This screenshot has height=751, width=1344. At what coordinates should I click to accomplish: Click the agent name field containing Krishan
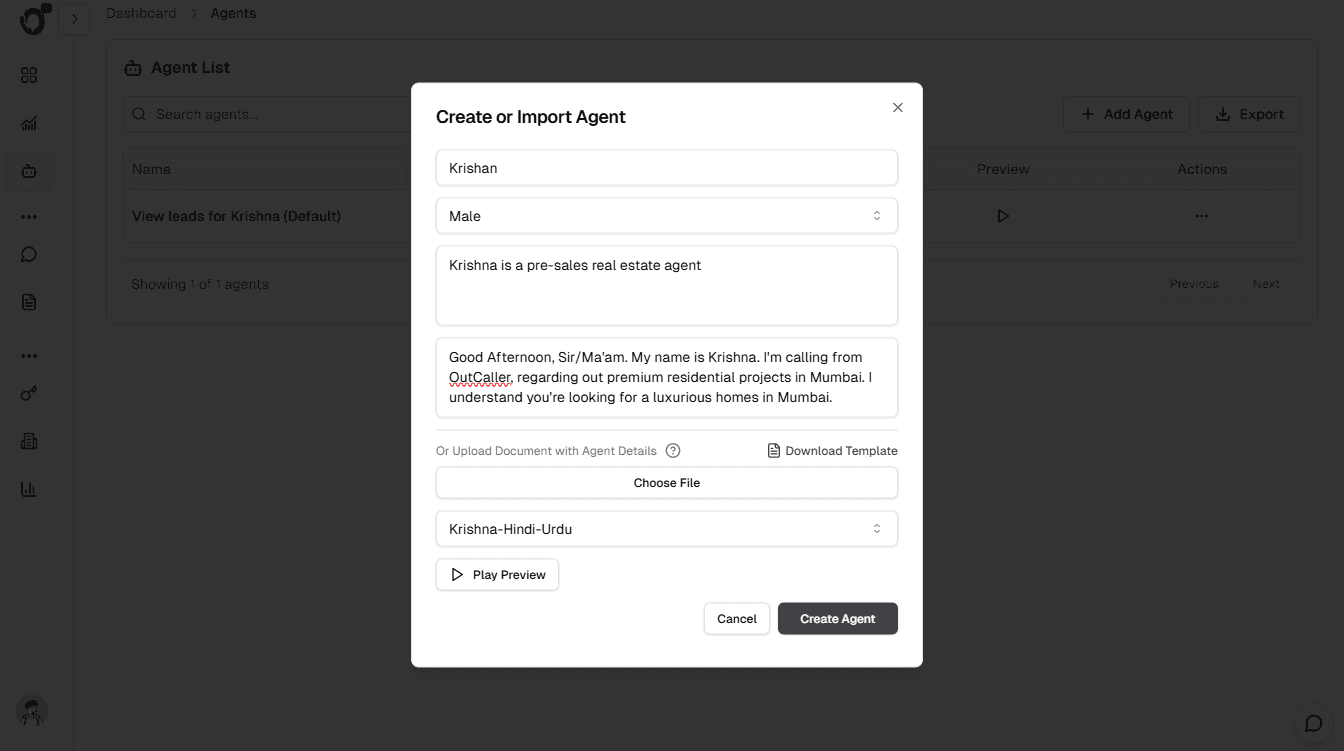tap(666, 168)
